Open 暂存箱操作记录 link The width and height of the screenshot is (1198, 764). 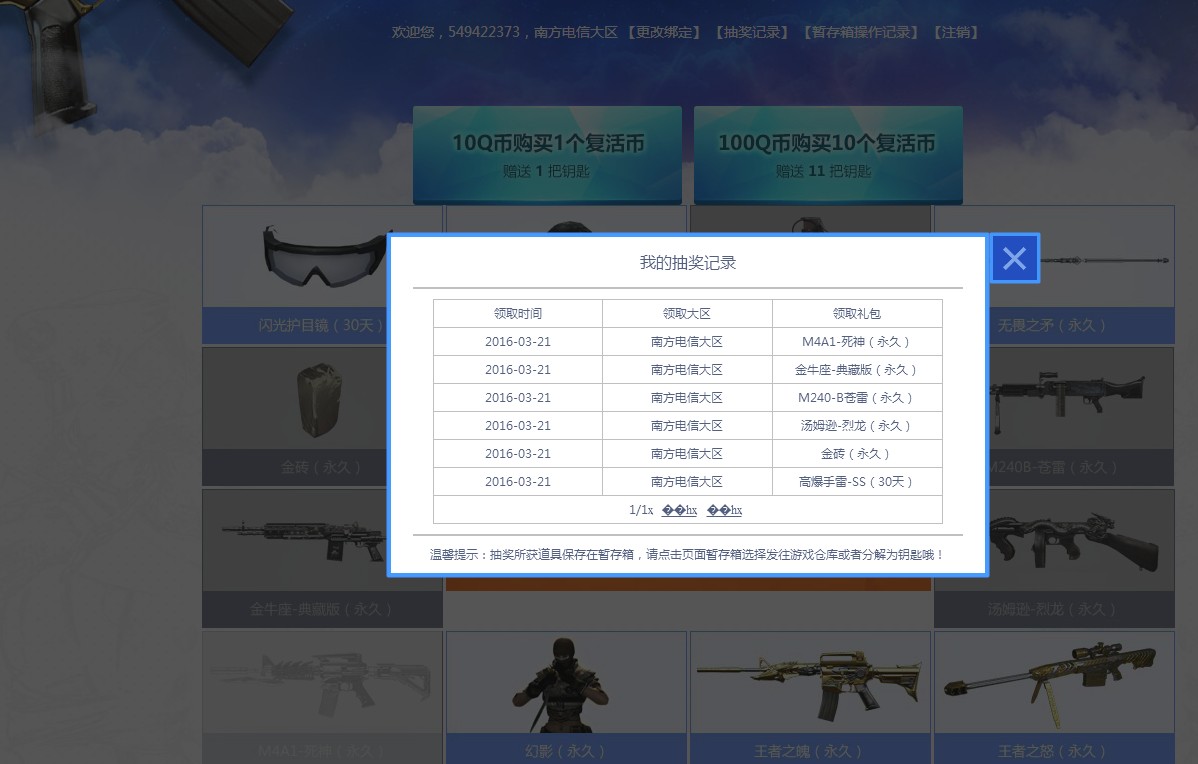(860, 32)
